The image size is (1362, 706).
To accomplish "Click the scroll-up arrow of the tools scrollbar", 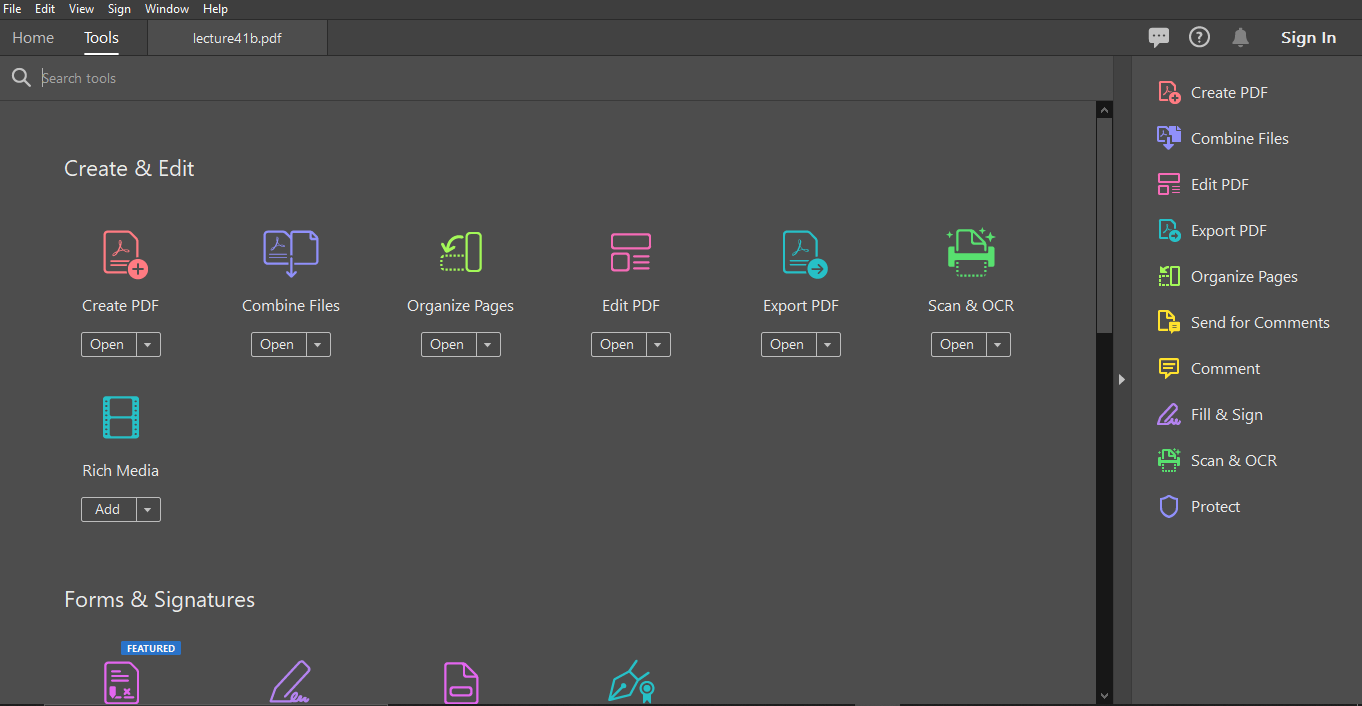I will pos(1104,110).
